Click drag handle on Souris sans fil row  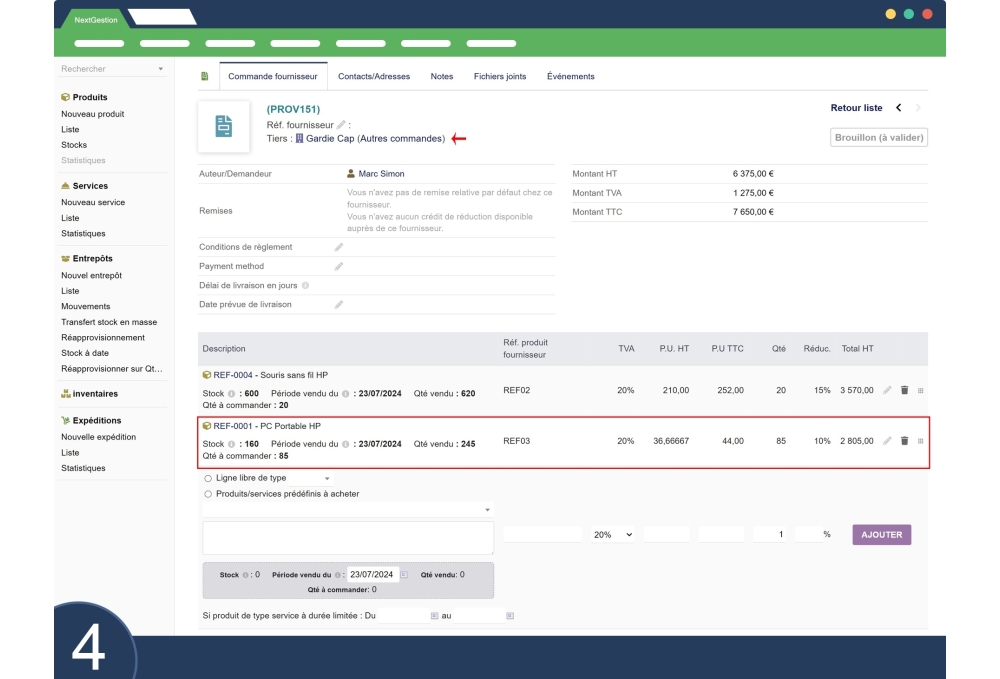click(x=920, y=390)
